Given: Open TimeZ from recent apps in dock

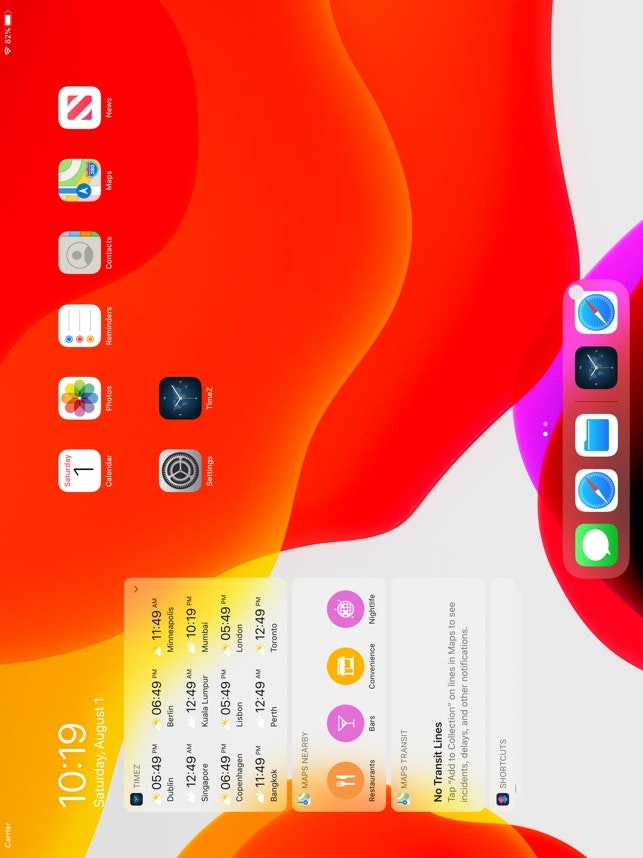Looking at the screenshot, I should point(596,368).
